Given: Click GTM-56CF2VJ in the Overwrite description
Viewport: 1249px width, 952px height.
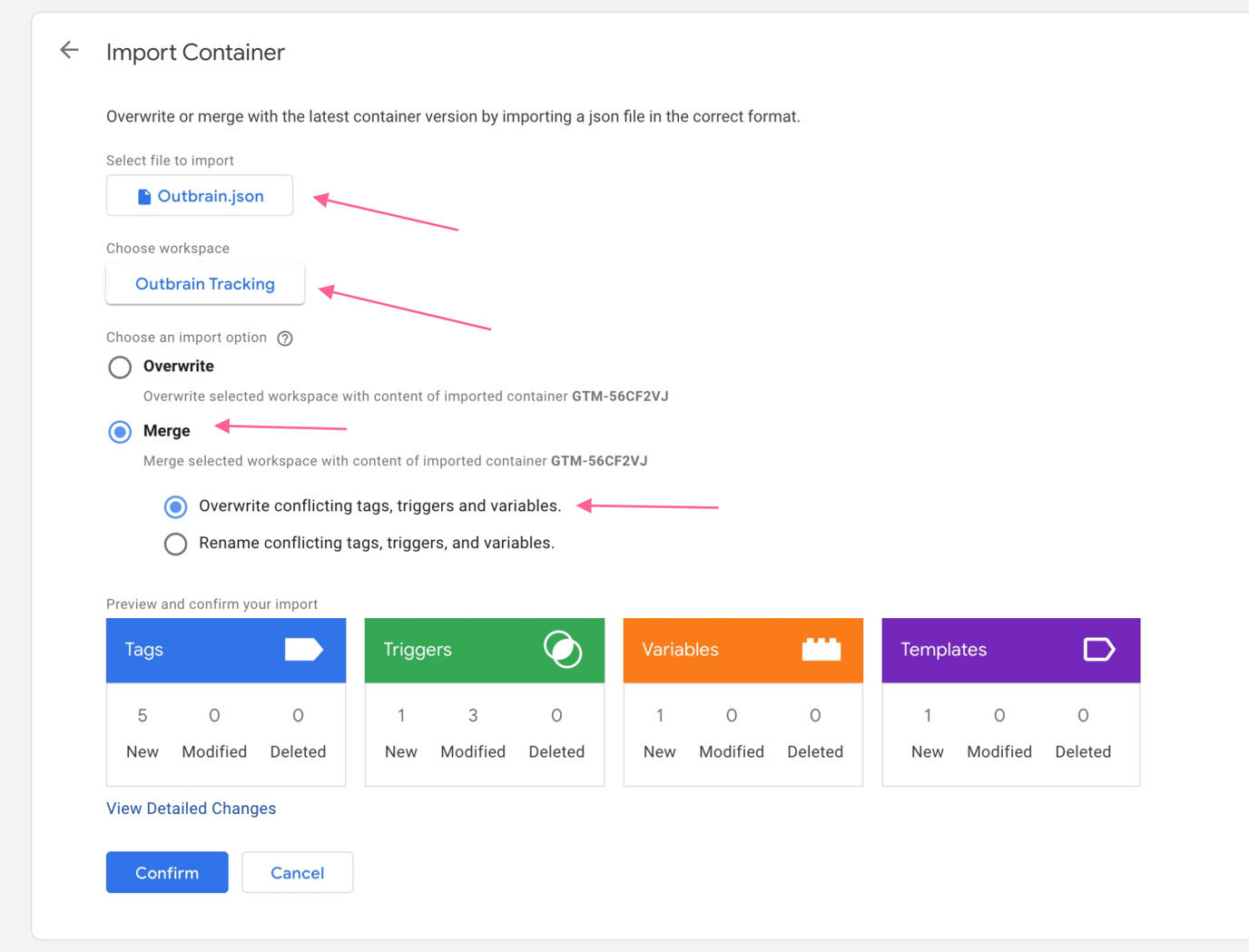Looking at the screenshot, I should [x=620, y=397].
